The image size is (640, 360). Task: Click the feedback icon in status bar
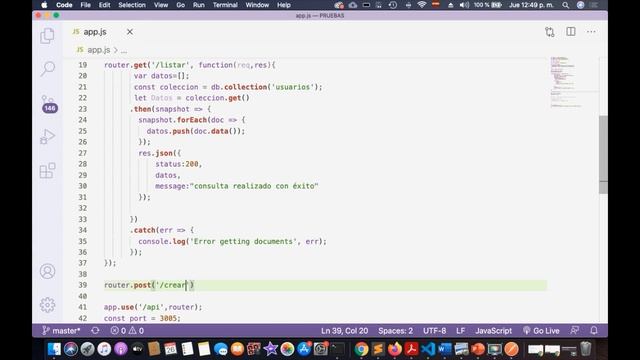[x=575, y=331]
